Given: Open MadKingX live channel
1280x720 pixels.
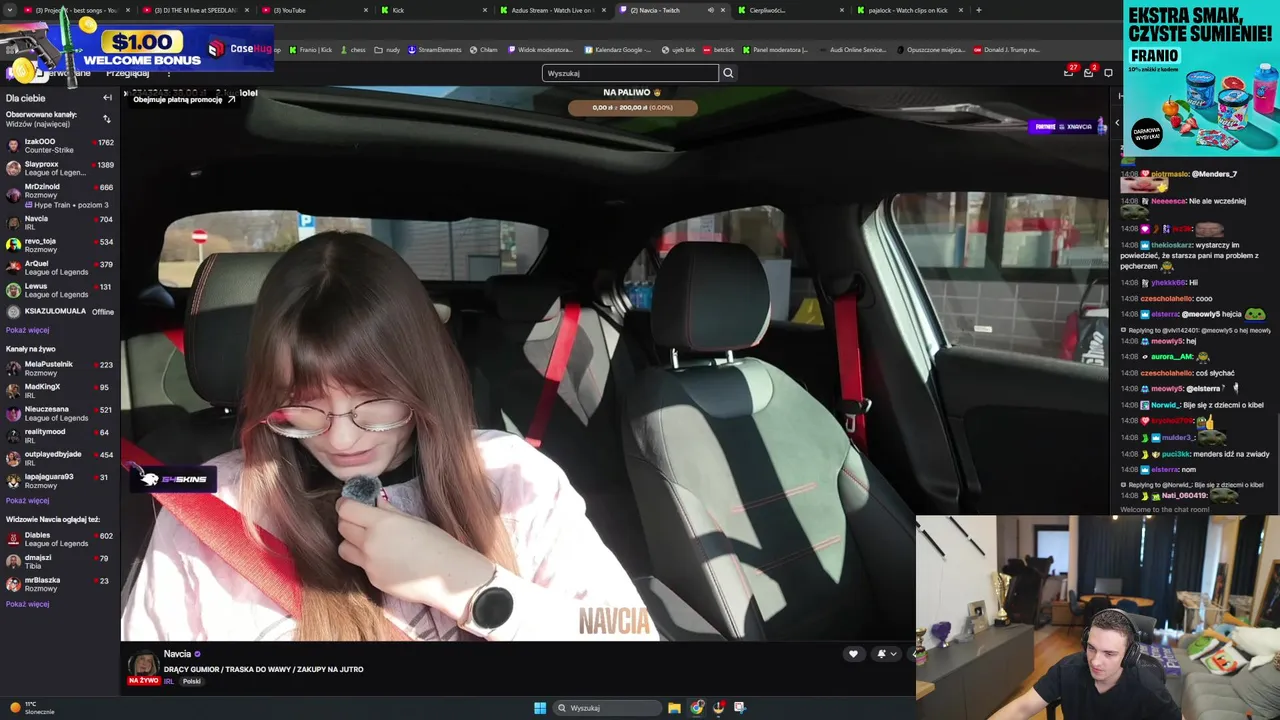Looking at the screenshot, I should [x=59, y=391].
